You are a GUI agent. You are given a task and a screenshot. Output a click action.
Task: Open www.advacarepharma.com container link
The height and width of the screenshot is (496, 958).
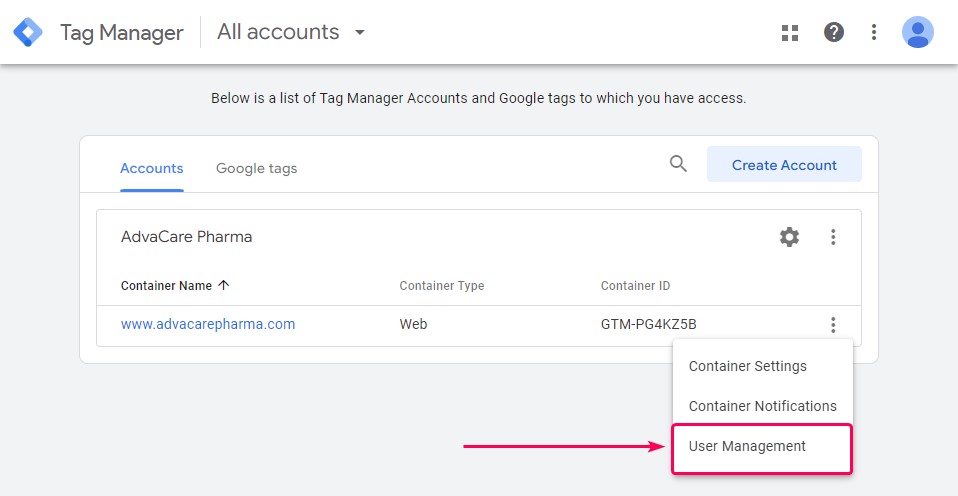tap(208, 324)
